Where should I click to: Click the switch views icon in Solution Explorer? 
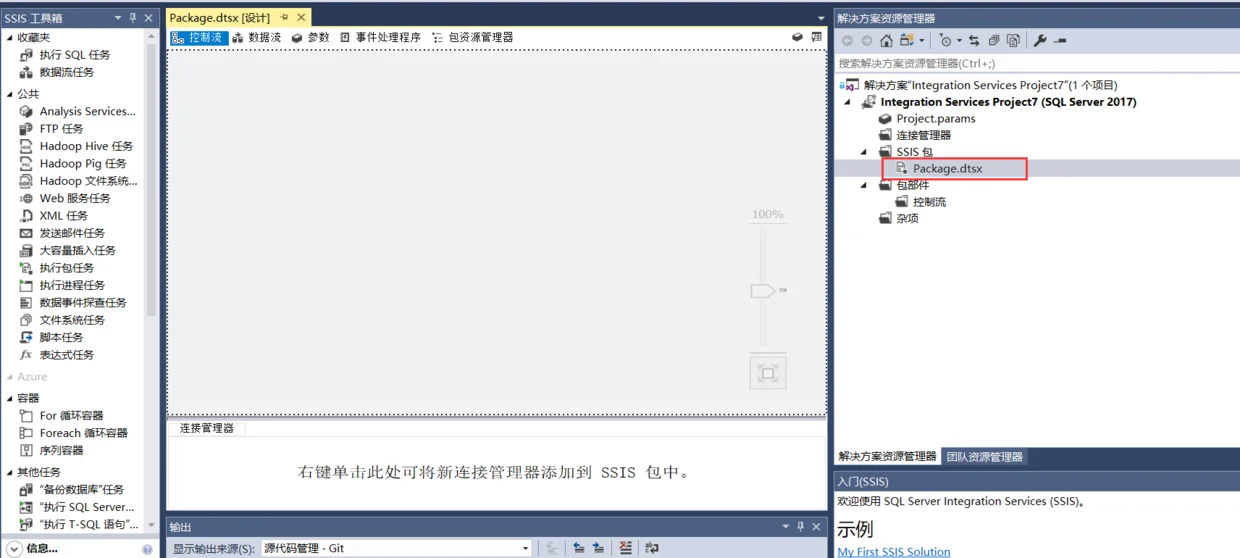point(907,41)
